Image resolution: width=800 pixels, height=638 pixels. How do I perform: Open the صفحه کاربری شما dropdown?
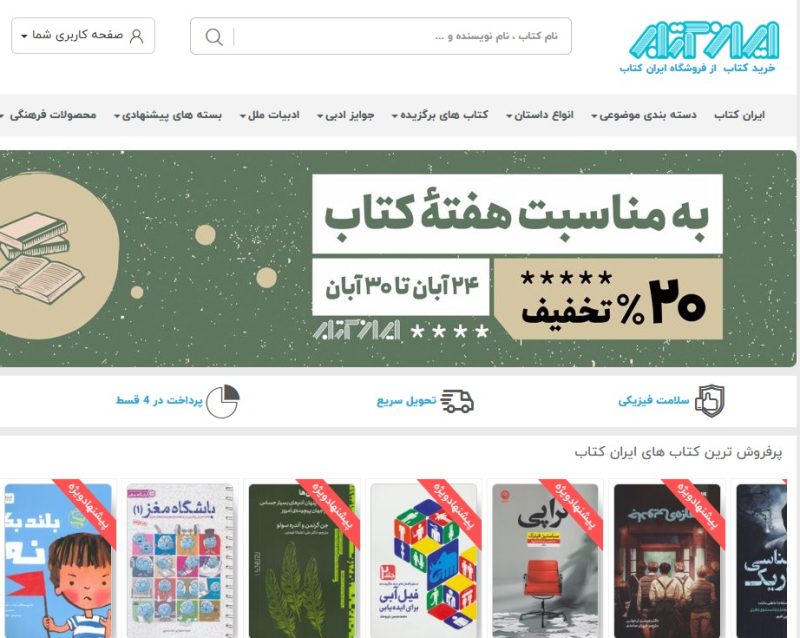coord(83,36)
